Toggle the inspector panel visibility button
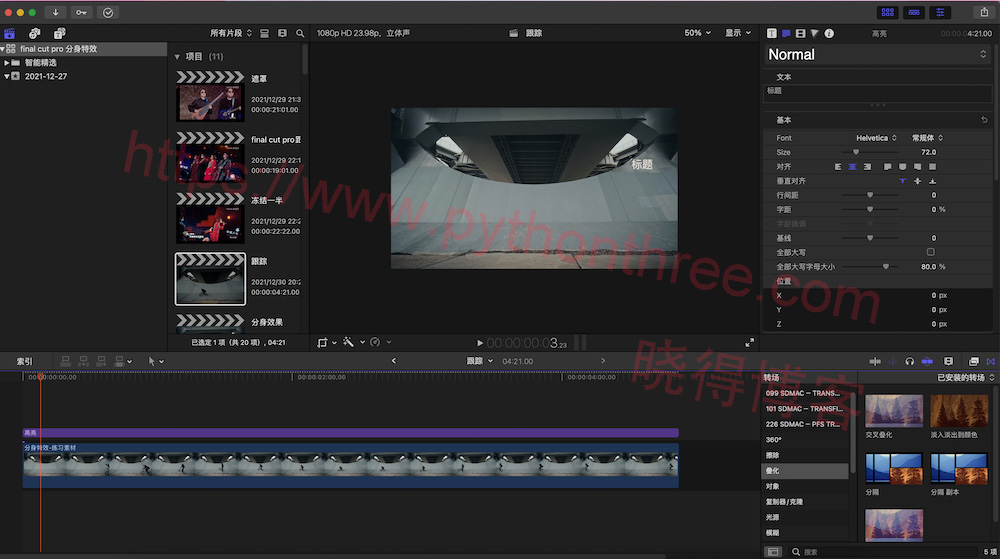 pos(940,12)
